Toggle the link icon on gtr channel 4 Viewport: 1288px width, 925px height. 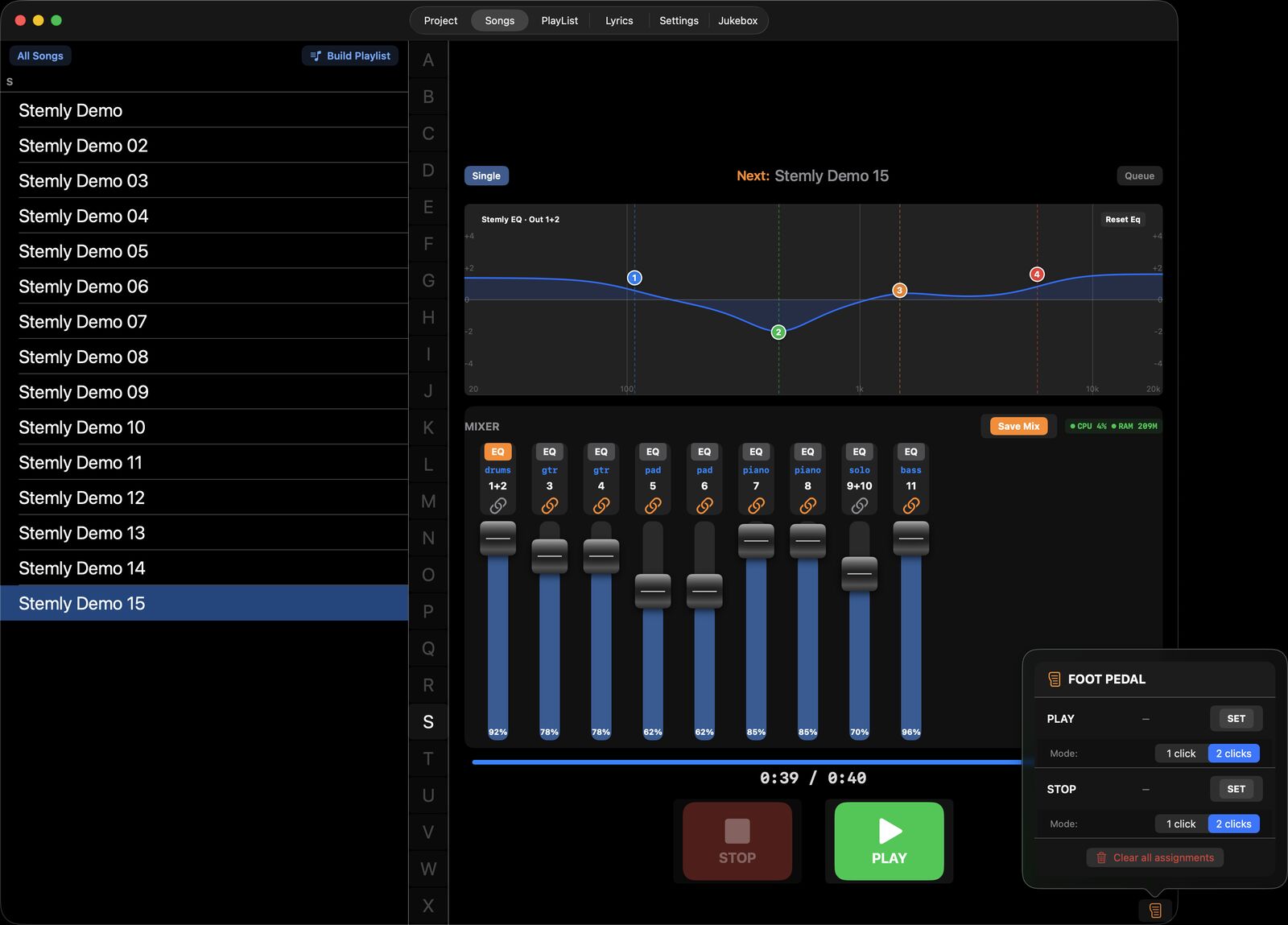coord(601,506)
